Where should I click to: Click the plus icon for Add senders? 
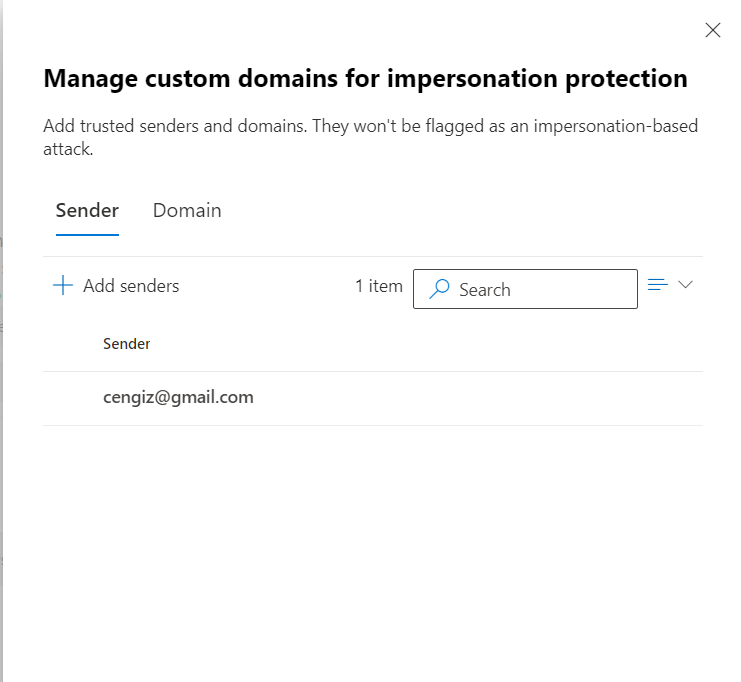click(63, 286)
